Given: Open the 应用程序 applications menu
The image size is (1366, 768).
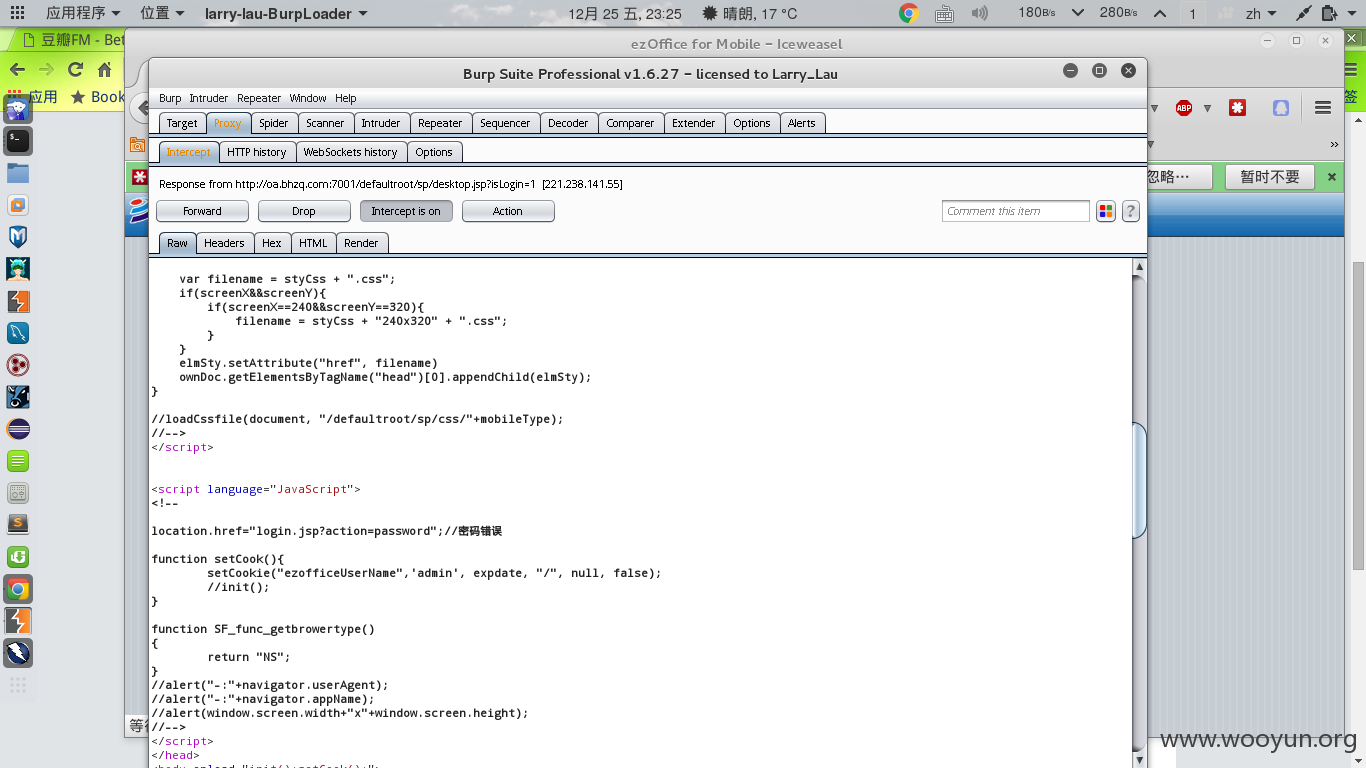Looking at the screenshot, I should 83,14.
